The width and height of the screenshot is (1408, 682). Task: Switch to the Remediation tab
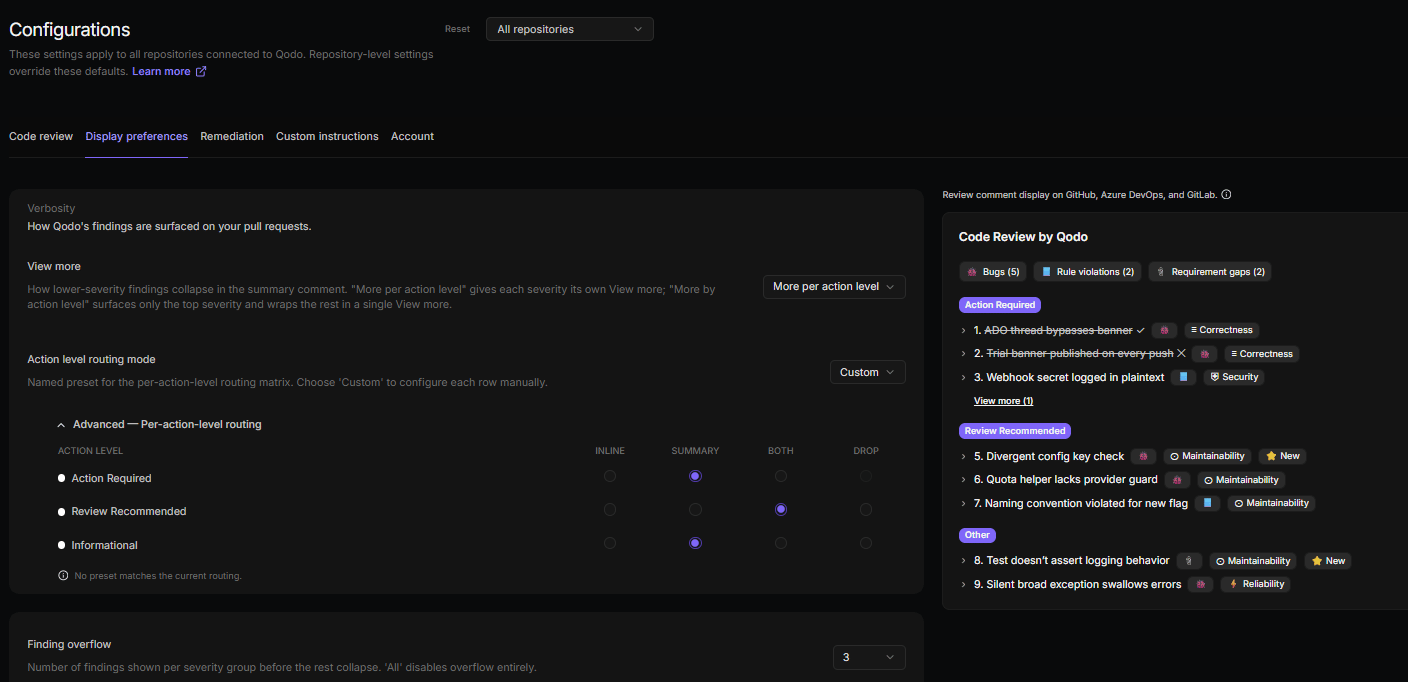[232, 136]
